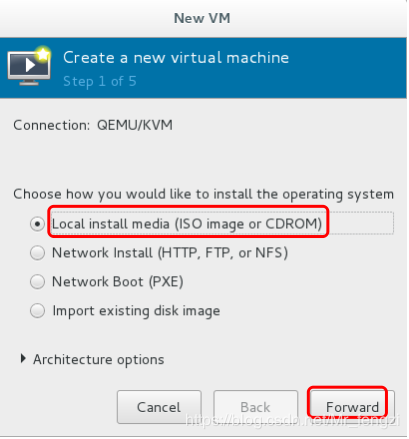The width and height of the screenshot is (409, 439).
Task: Click the Local install media label text
Action: click(187, 224)
